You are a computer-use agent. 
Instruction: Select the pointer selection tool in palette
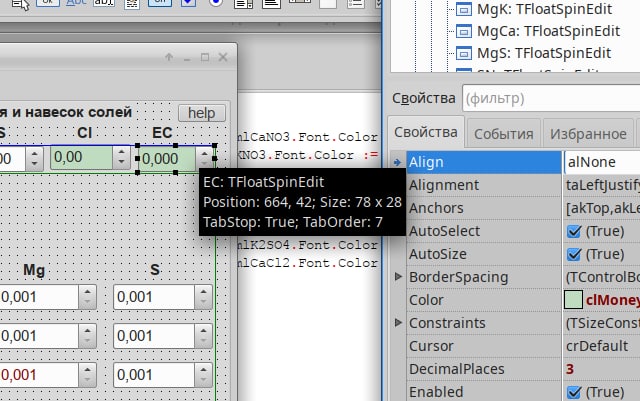(20, 4)
